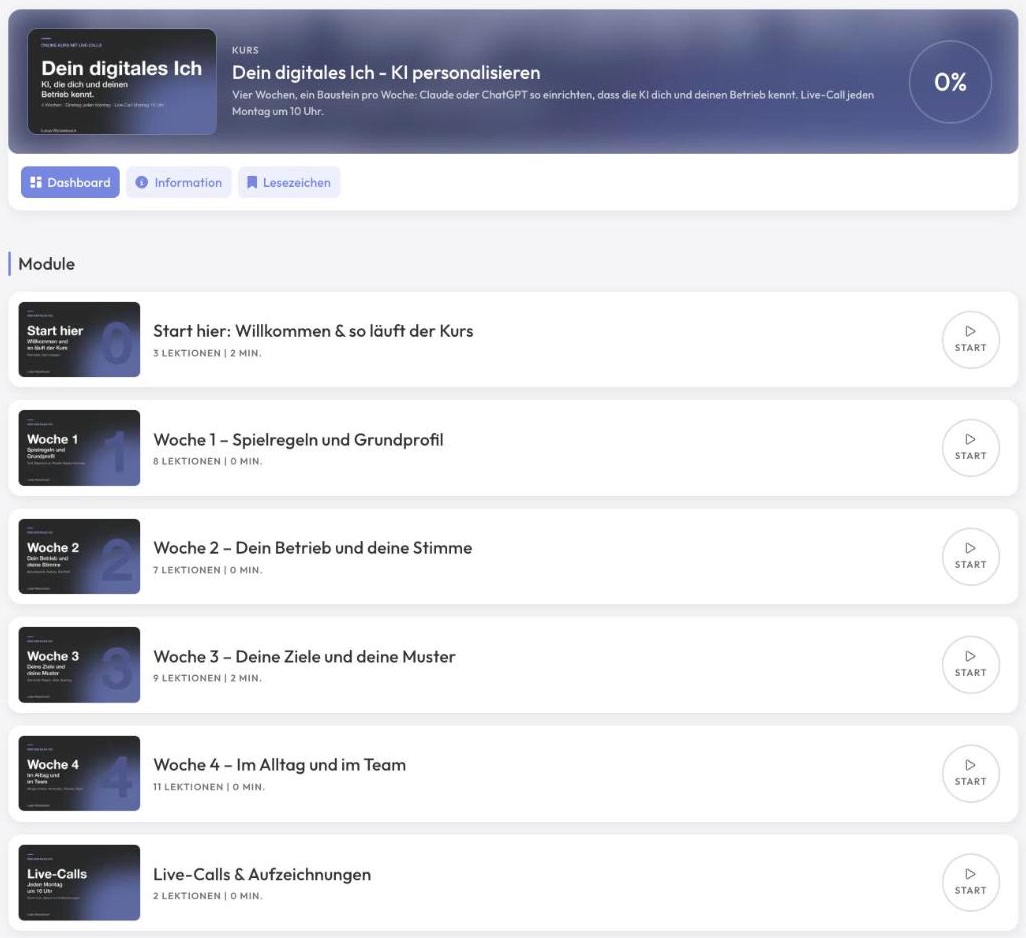Click the text 8 Lektionen | 0 Min.

(x=208, y=461)
